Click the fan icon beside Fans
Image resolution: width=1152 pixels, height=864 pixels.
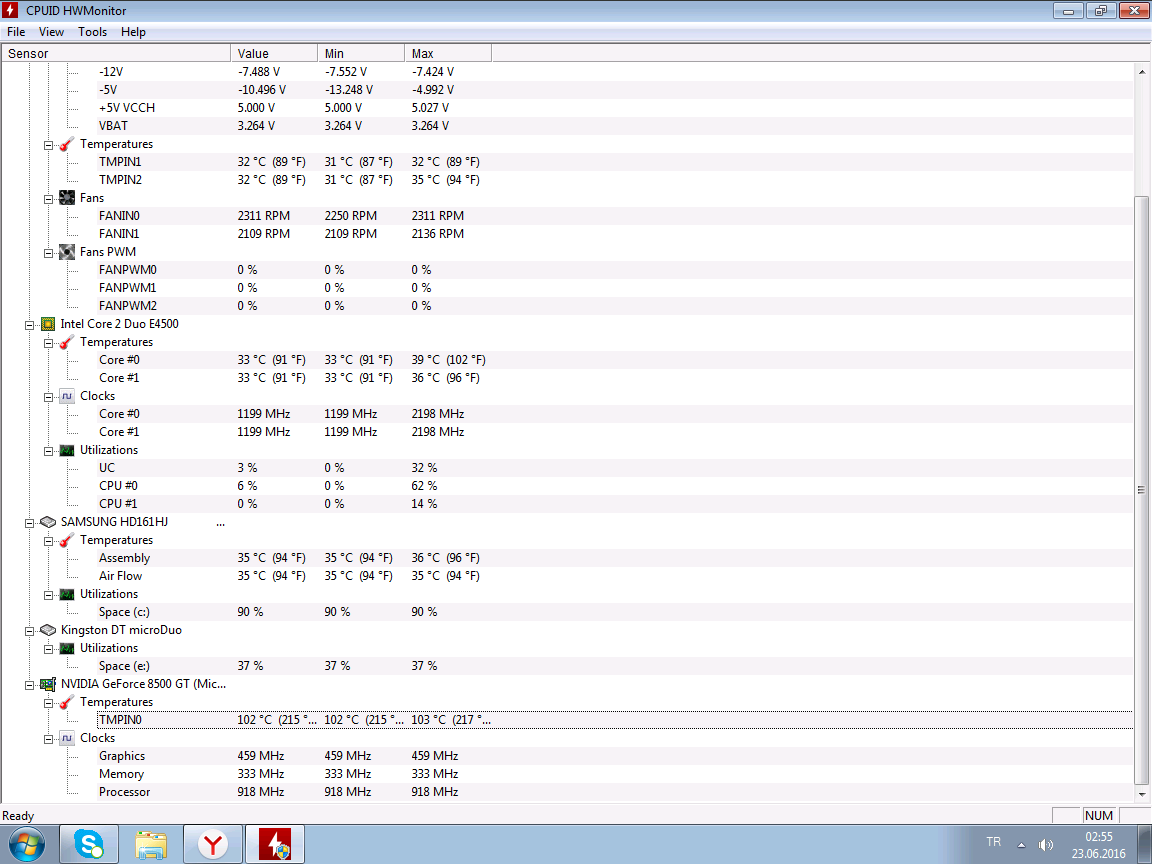67,198
